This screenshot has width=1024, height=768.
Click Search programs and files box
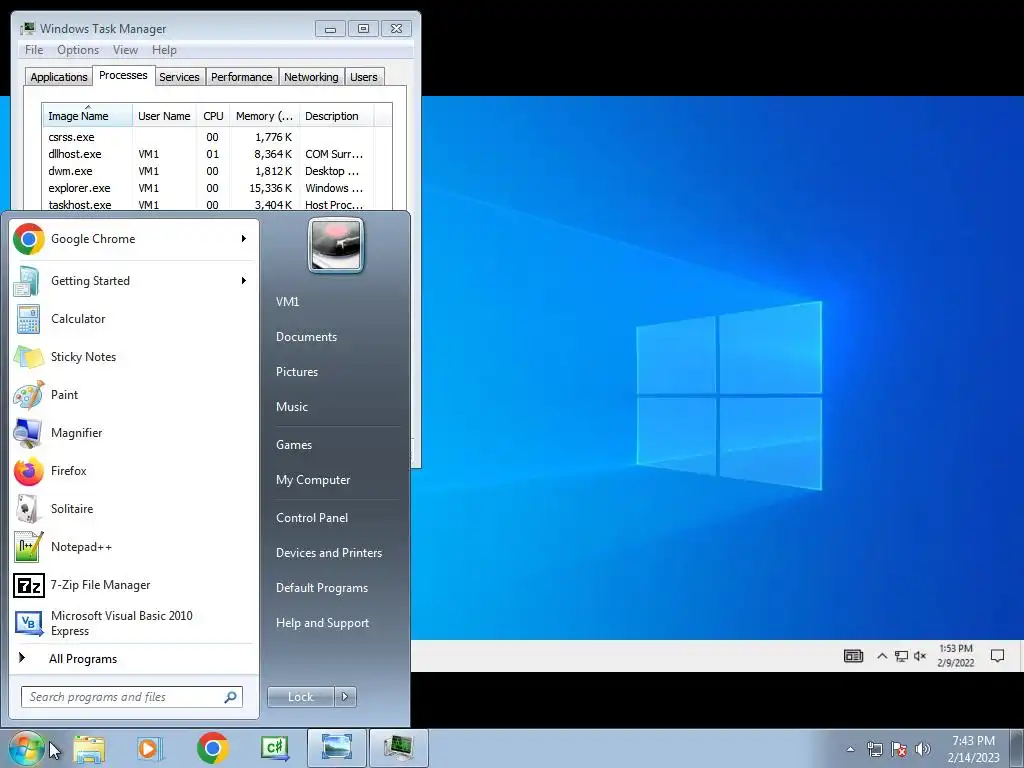(x=131, y=697)
